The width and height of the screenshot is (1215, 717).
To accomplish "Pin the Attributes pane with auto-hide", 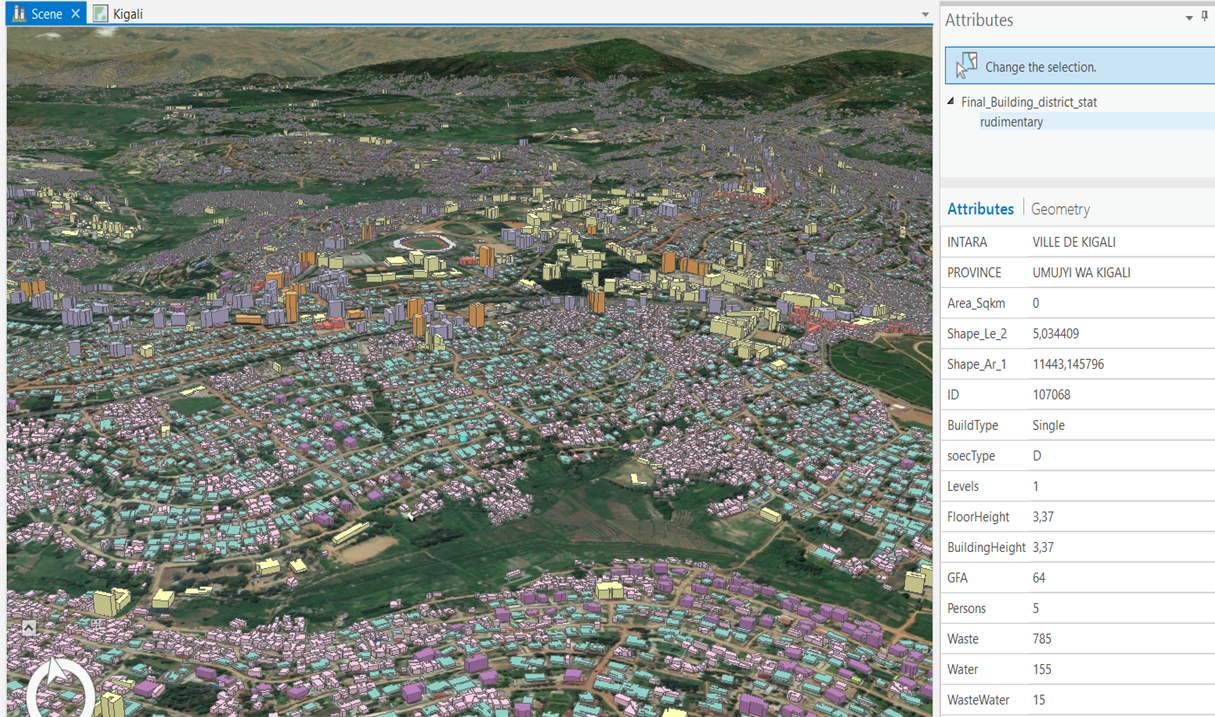I will point(1205,18).
